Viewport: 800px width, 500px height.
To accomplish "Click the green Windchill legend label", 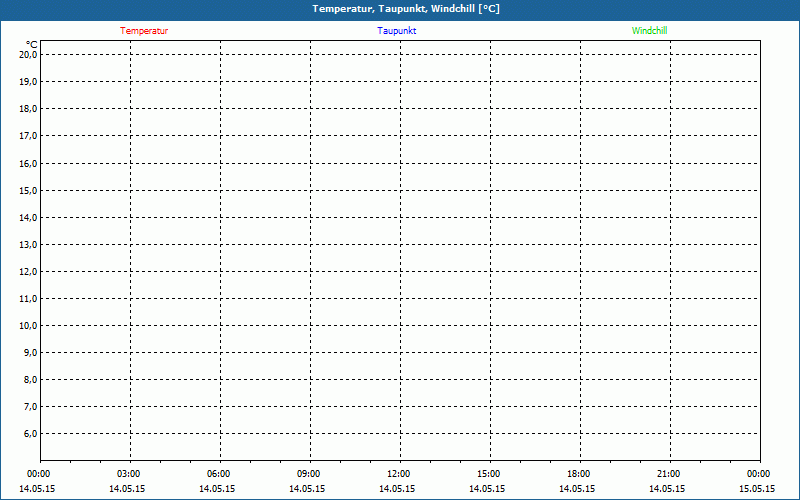I will pos(649,31).
